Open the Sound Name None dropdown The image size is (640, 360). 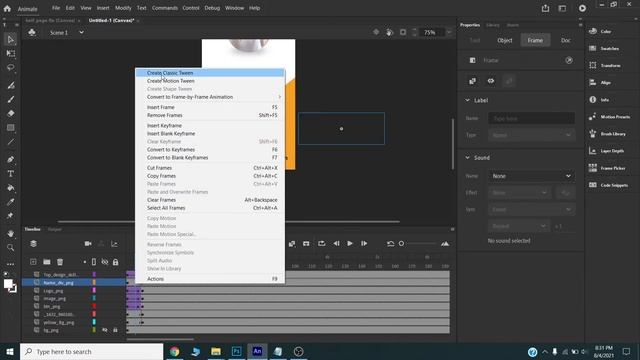click(531, 176)
